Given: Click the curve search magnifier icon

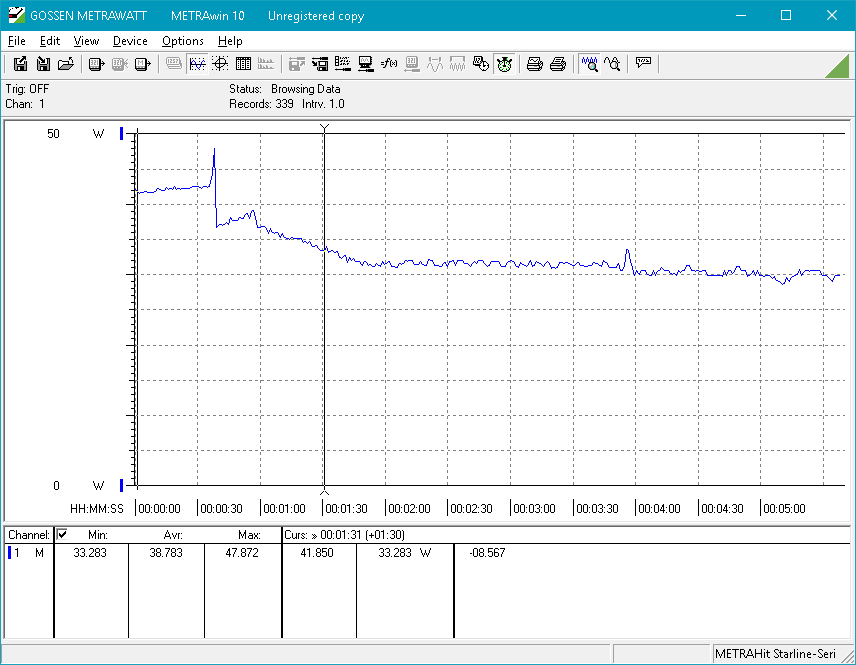Looking at the screenshot, I should pos(613,64).
